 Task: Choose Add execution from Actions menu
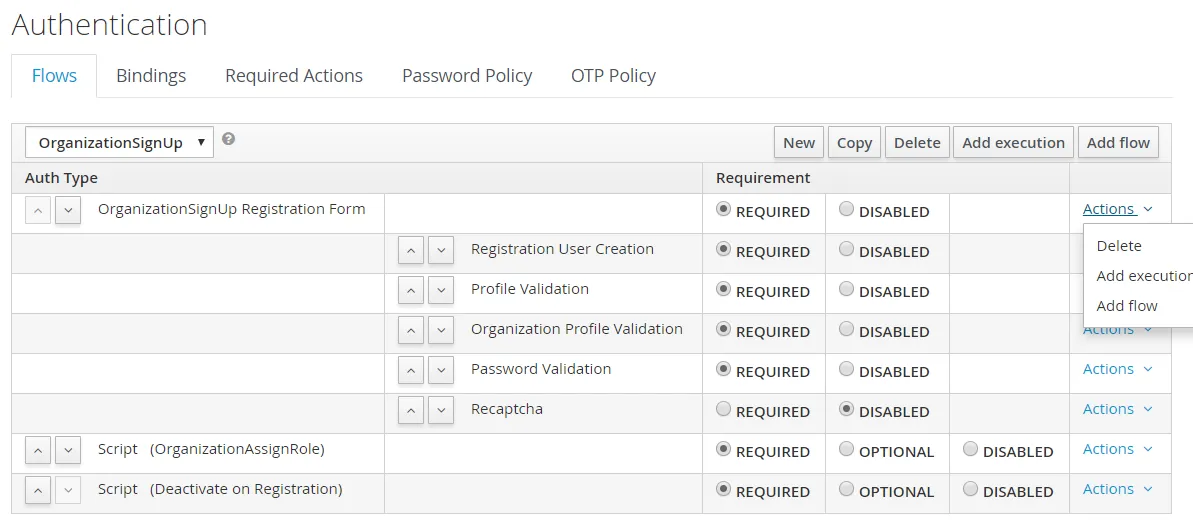tap(1144, 276)
